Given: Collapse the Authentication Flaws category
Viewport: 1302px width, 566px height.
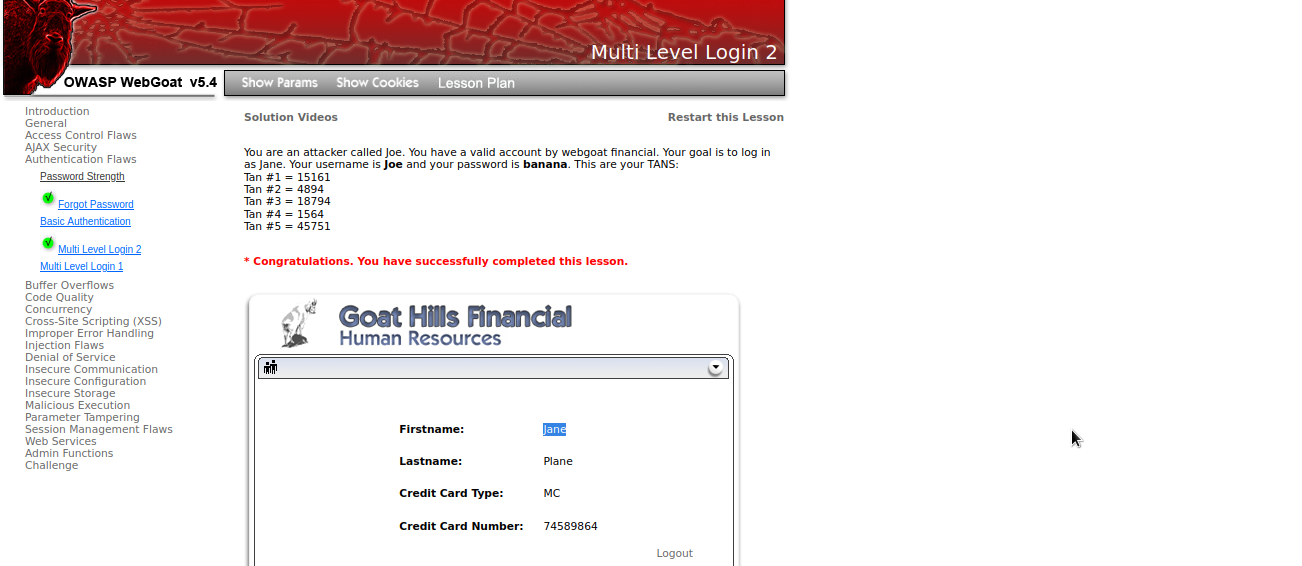Looking at the screenshot, I should click(x=81, y=159).
